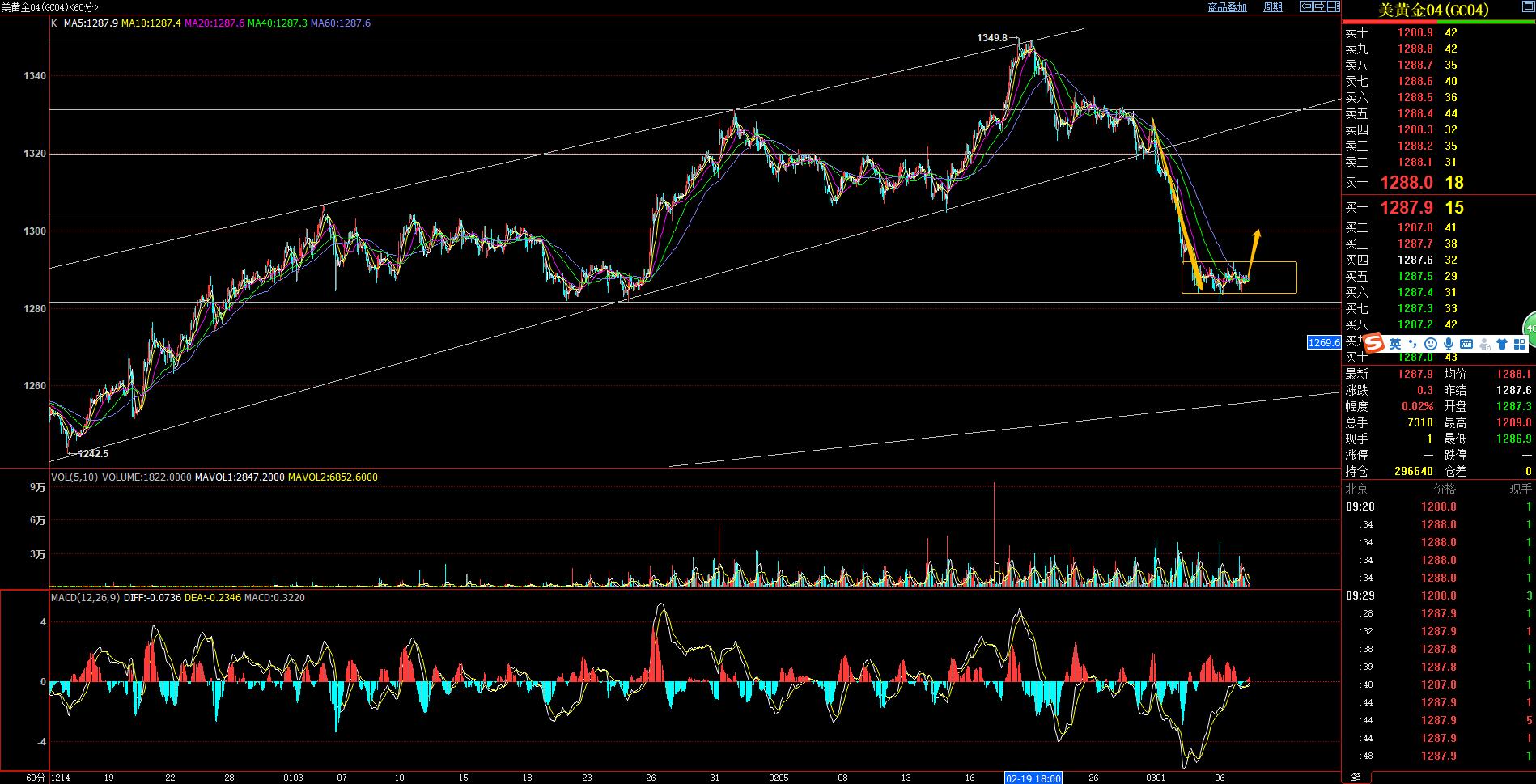Image resolution: width=1536 pixels, height=784 pixels.
Task: Switch the IME 英 language mode
Action: click(x=1395, y=344)
